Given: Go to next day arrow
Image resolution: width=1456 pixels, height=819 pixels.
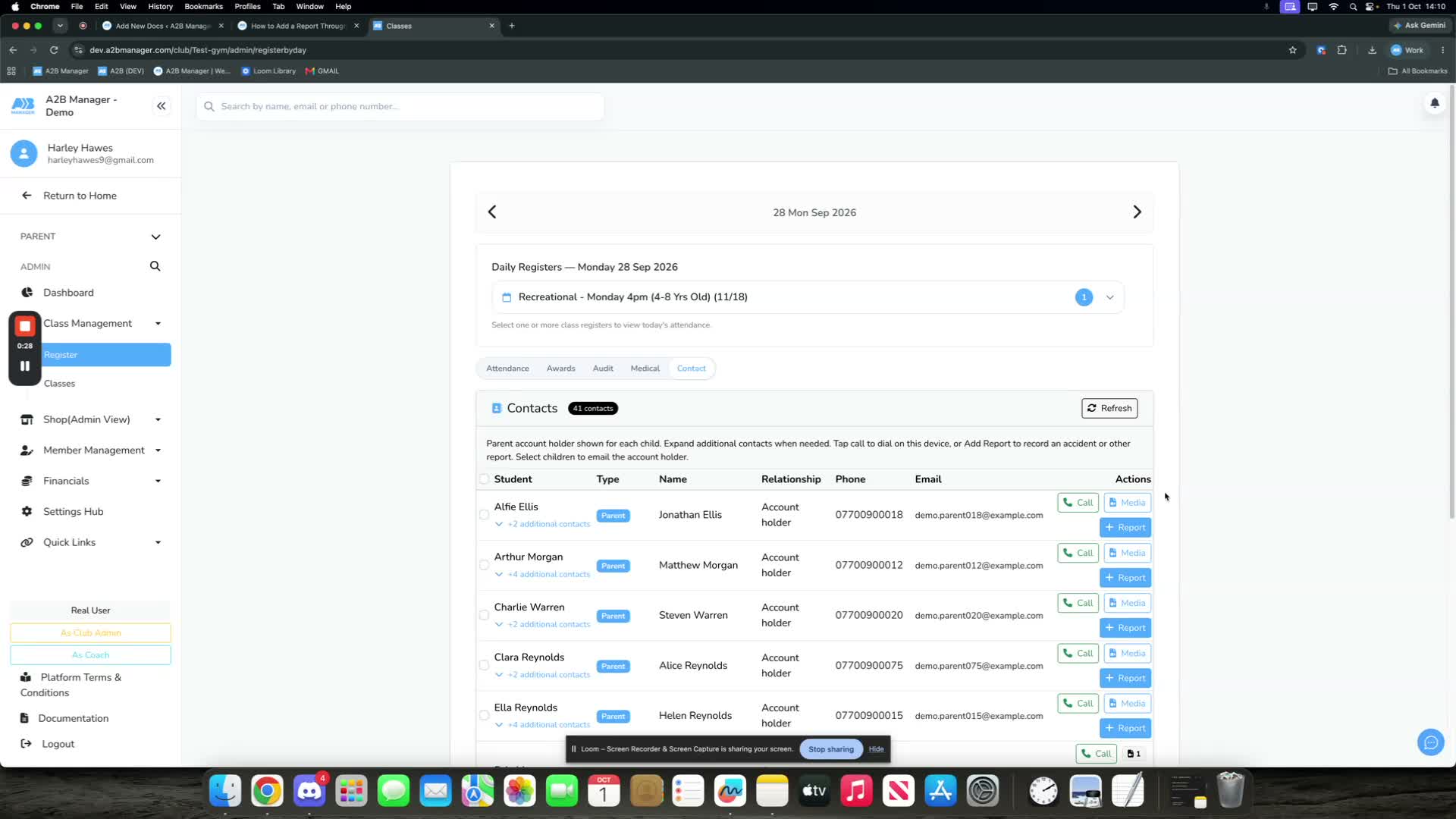Looking at the screenshot, I should (x=1137, y=212).
